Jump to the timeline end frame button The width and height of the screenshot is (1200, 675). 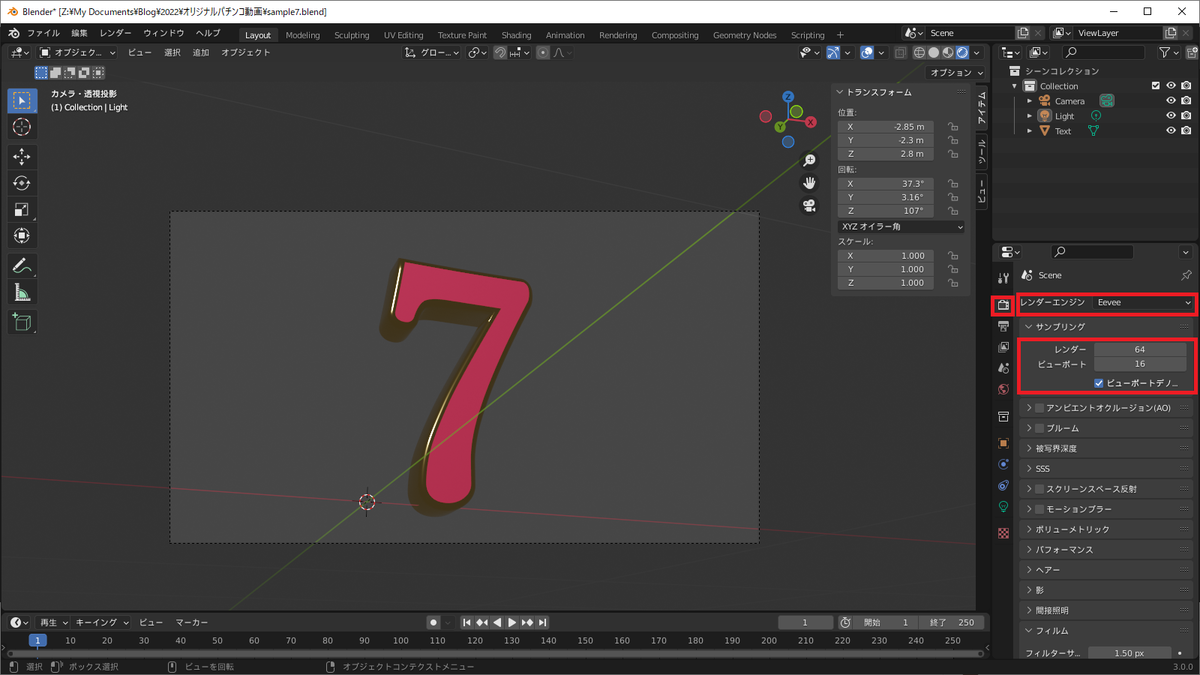point(543,623)
